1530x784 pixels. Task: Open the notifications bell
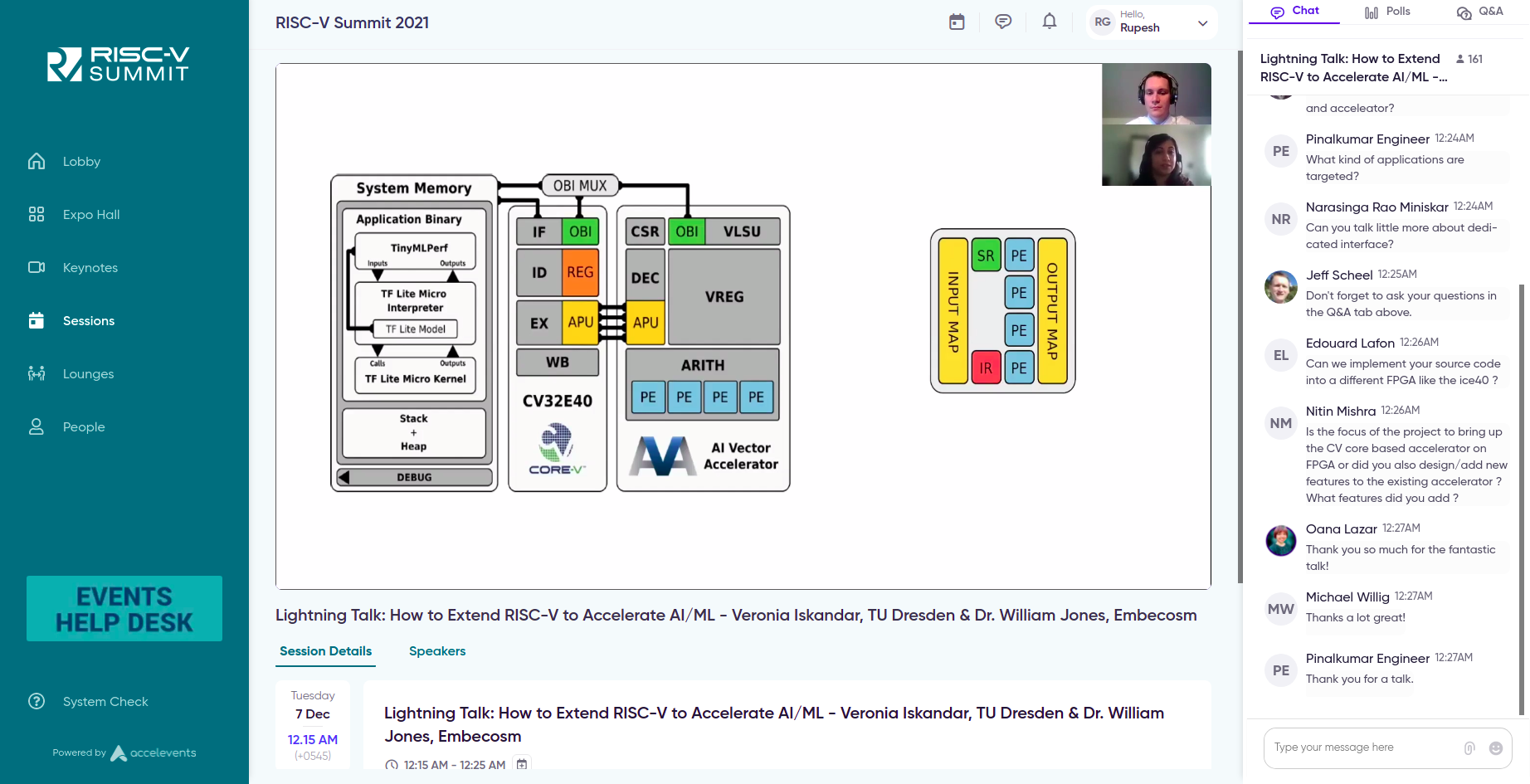point(1050,22)
